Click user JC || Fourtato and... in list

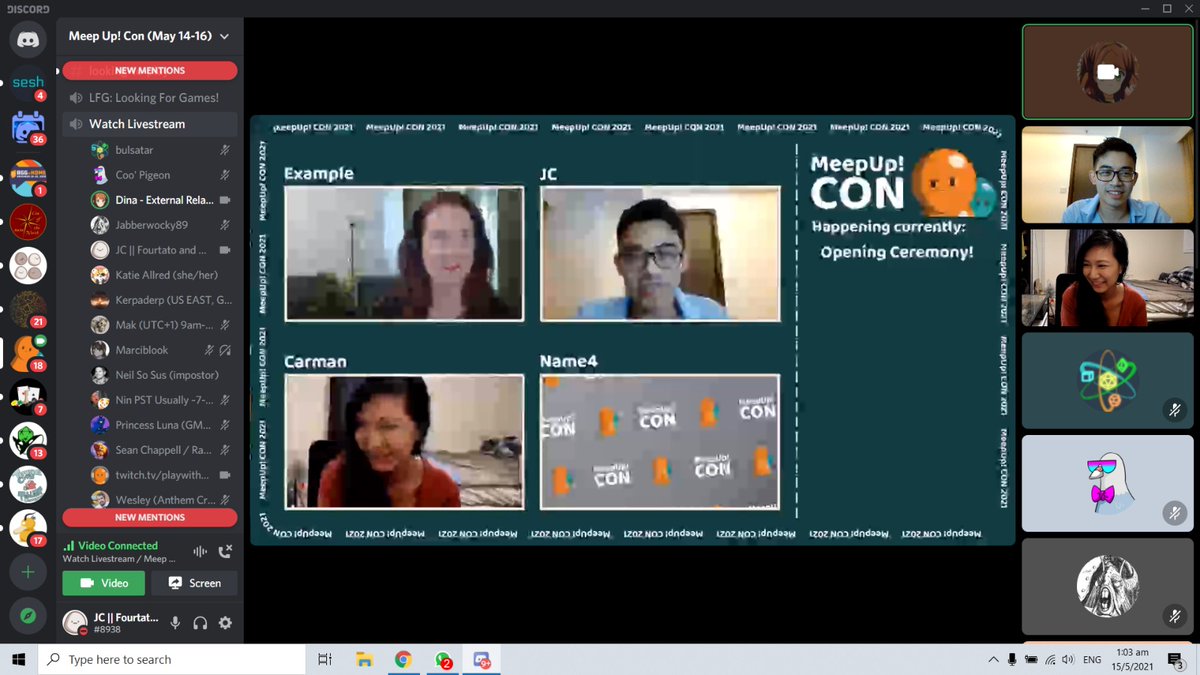point(162,250)
